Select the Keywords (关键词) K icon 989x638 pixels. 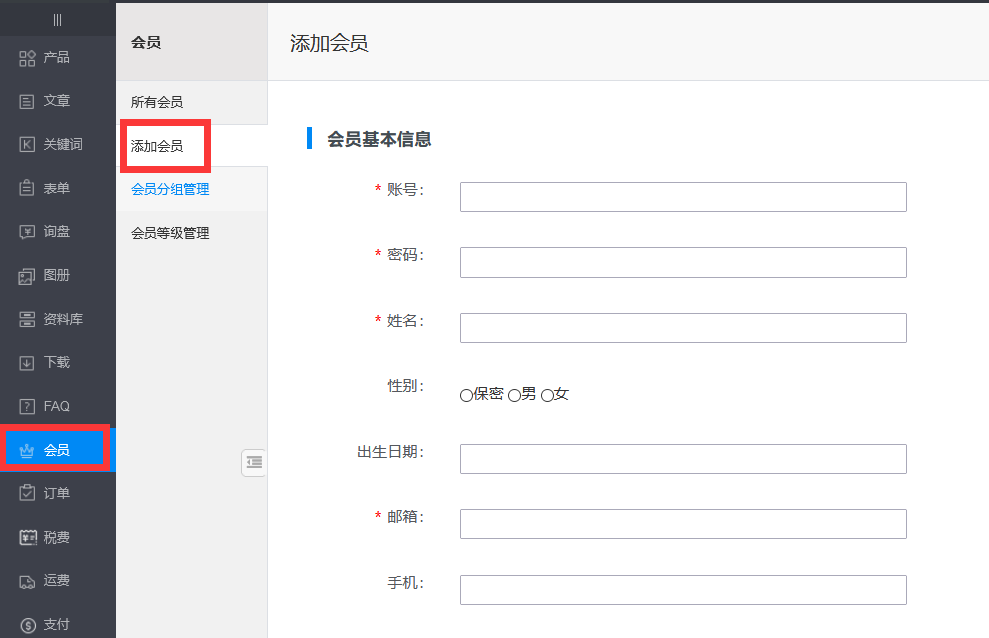tap(28, 145)
